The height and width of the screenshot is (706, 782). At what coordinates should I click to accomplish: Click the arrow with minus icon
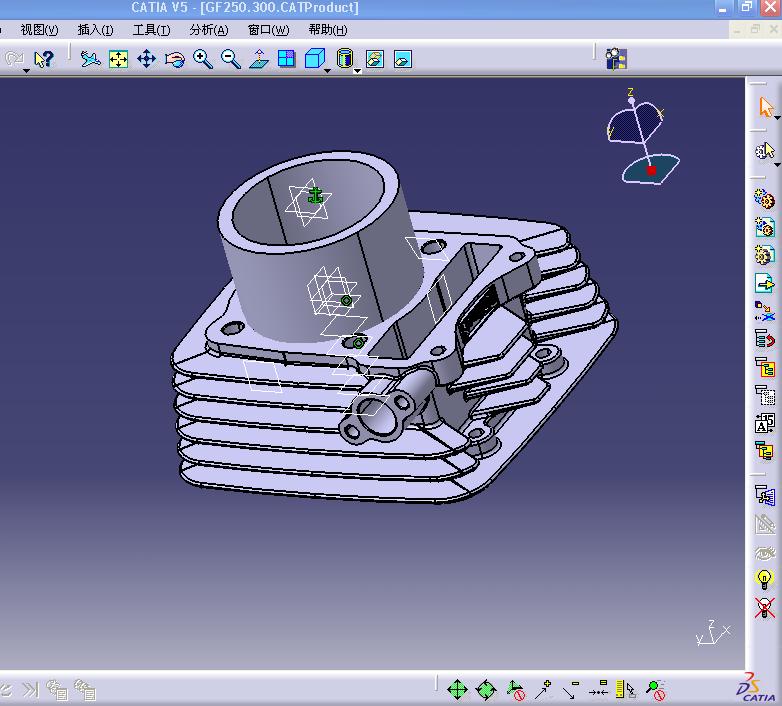pos(571,690)
